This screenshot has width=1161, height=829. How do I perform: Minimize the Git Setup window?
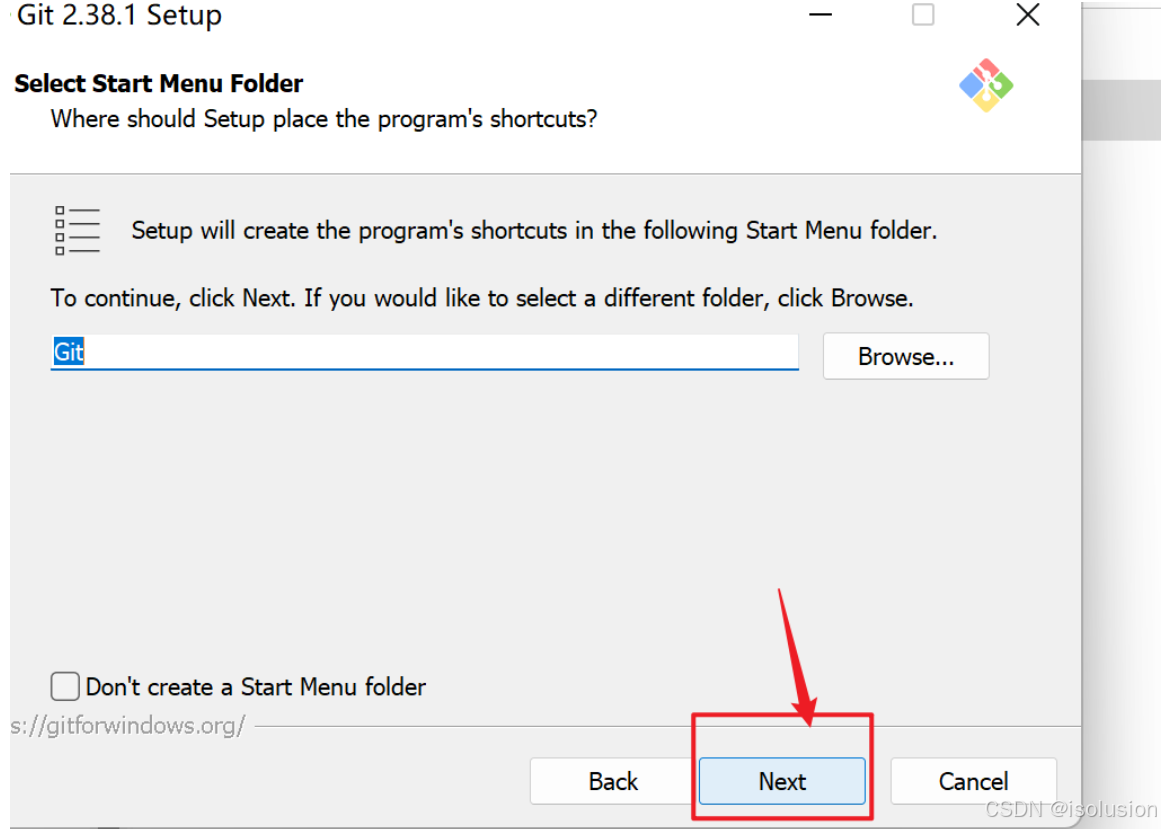coord(820,14)
